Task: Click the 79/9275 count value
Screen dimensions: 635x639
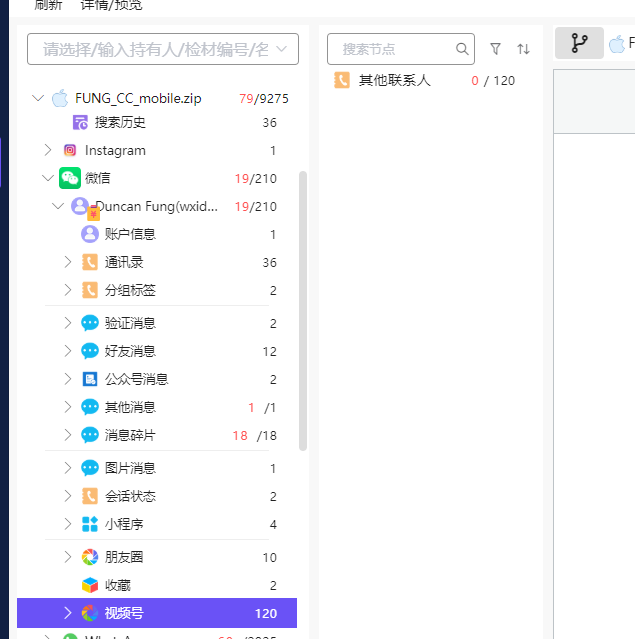Action: point(264,98)
